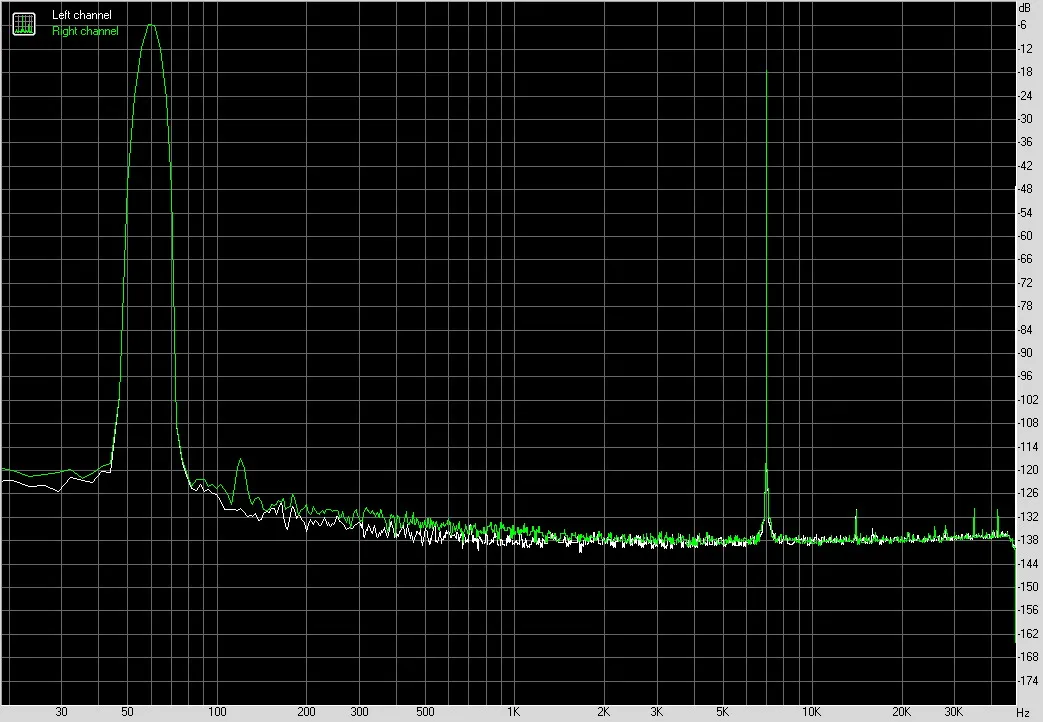1043x722 pixels.
Task: Click the 500 Hz frequency label
Action: point(425,712)
